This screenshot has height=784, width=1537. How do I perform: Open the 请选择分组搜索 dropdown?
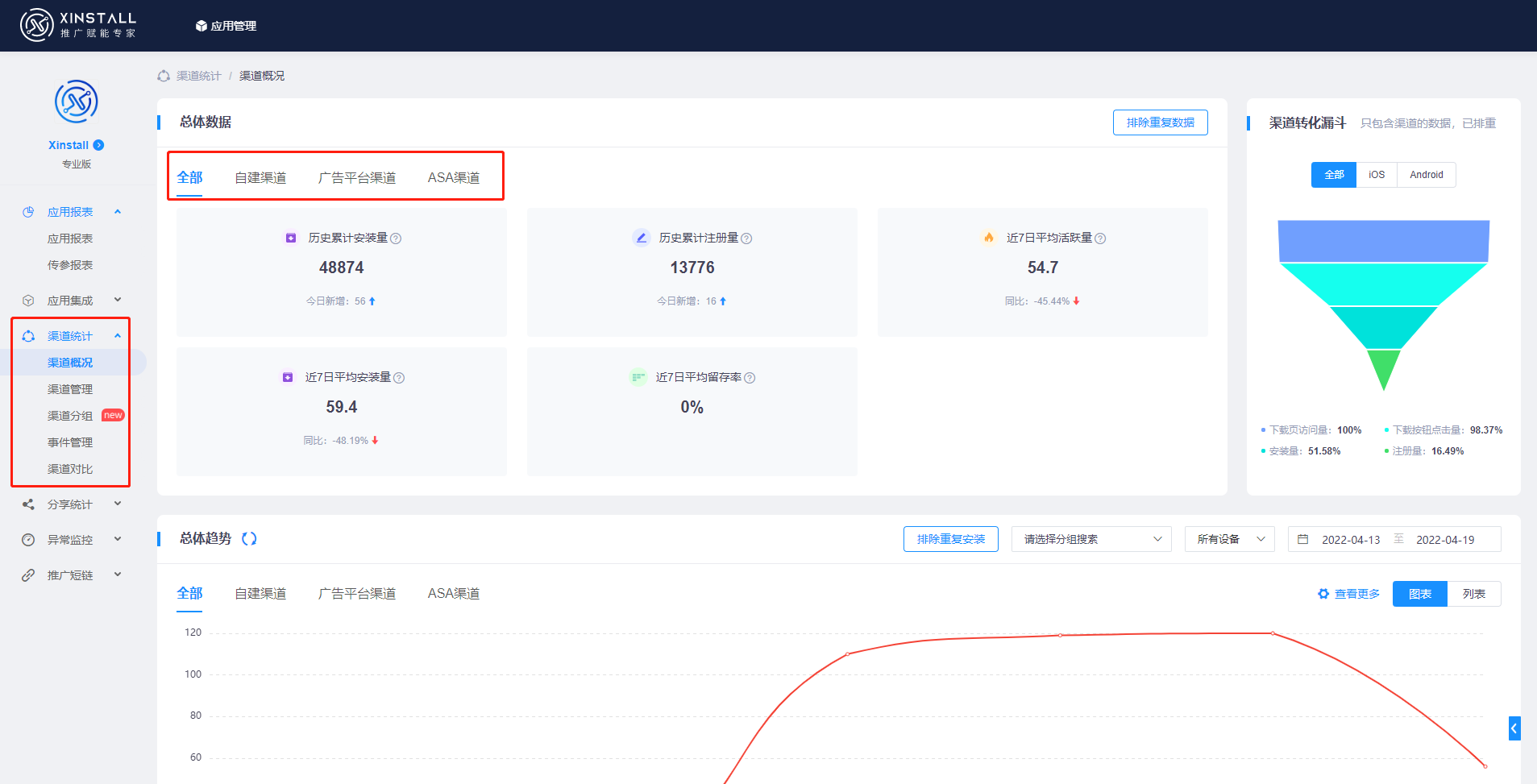click(1091, 539)
